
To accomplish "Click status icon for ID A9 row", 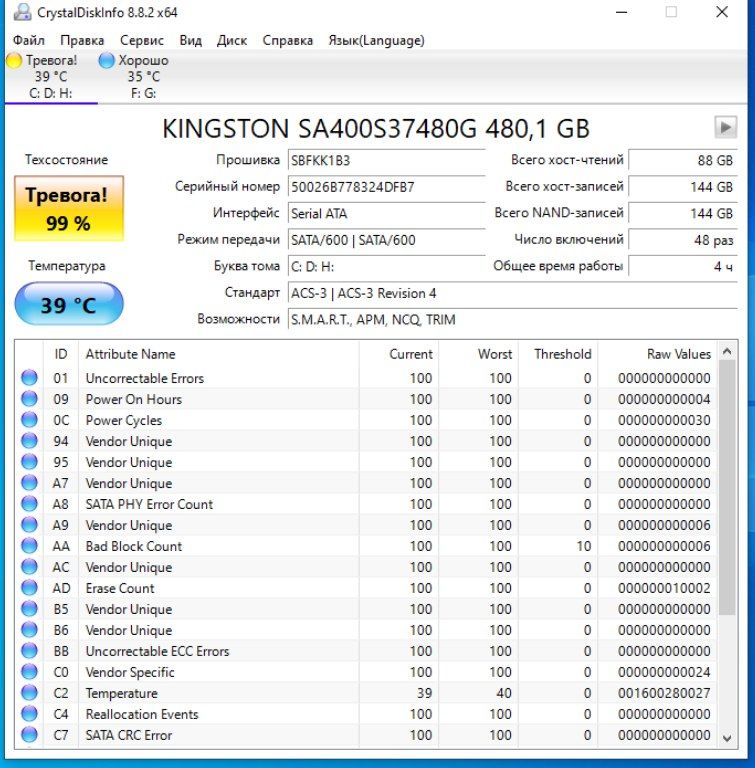I will [29, 525].
